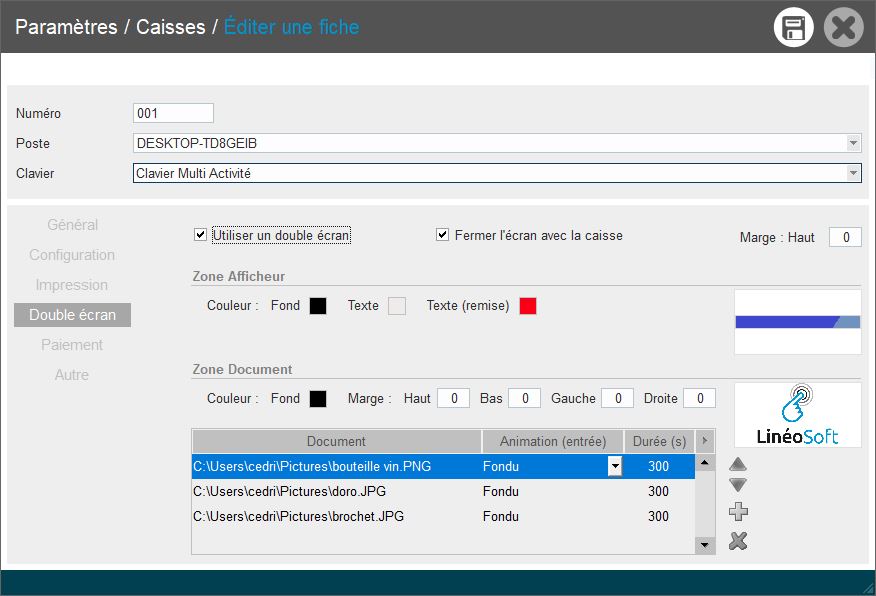Image resolution: width=876 pixels, height=596 pixels.
Task: Click the top-right Marge : Haut field
Action: [845, 237]
